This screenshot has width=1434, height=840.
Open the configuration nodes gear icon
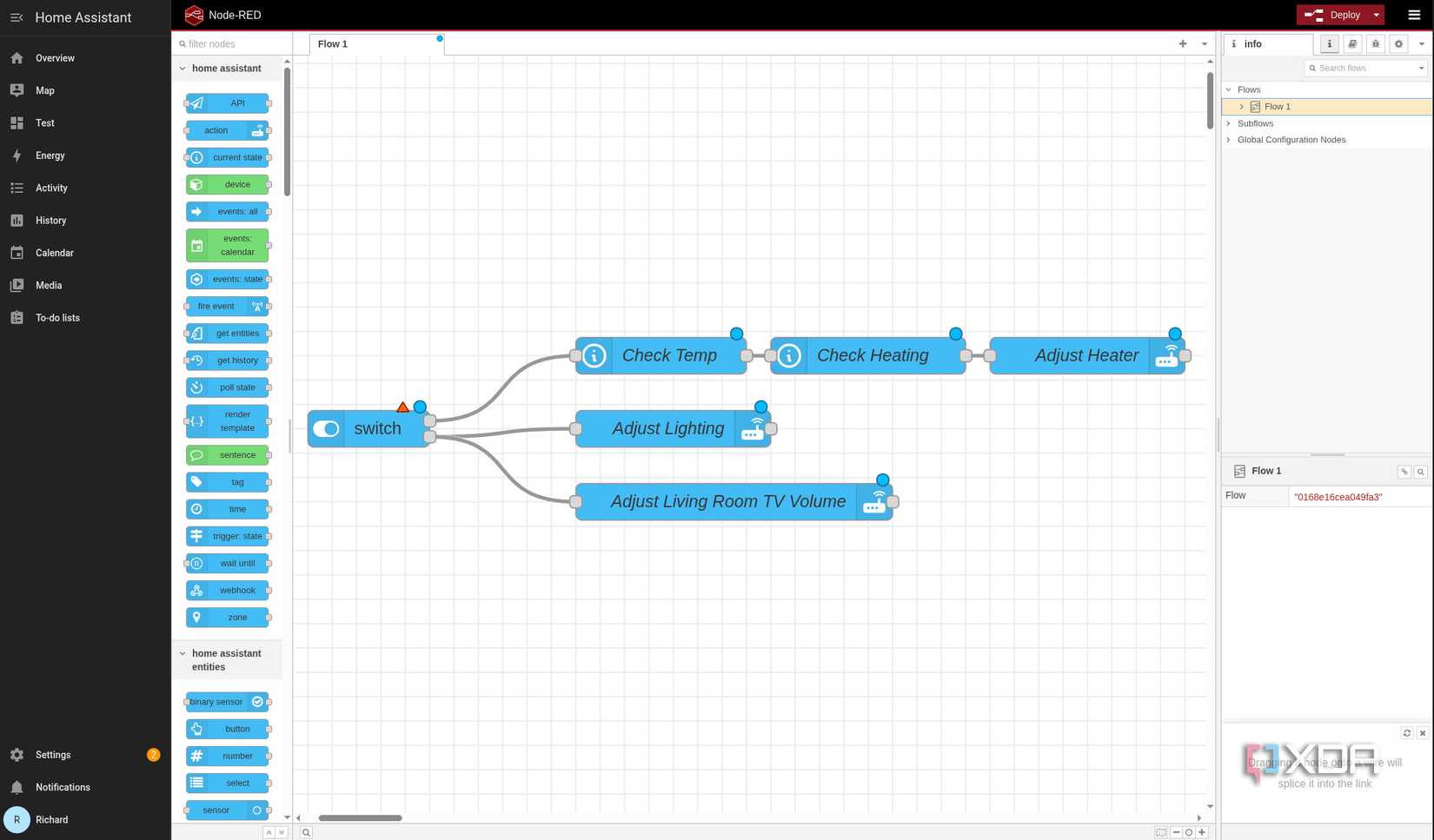[1398, 44]
